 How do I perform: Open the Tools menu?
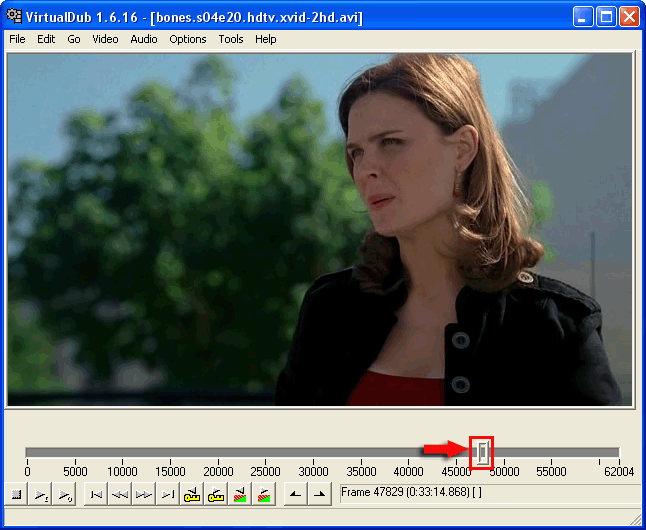pyautogui.click(x=231, y=39)
